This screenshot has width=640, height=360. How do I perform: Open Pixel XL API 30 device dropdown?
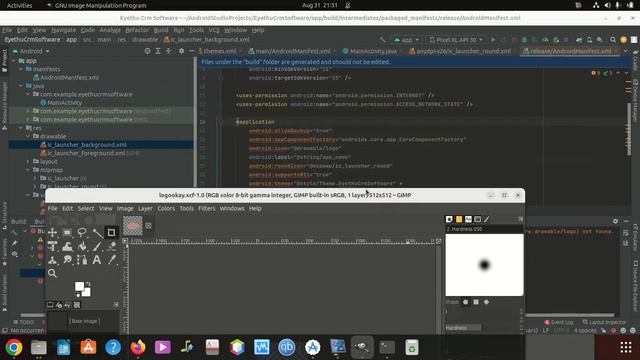456,40
